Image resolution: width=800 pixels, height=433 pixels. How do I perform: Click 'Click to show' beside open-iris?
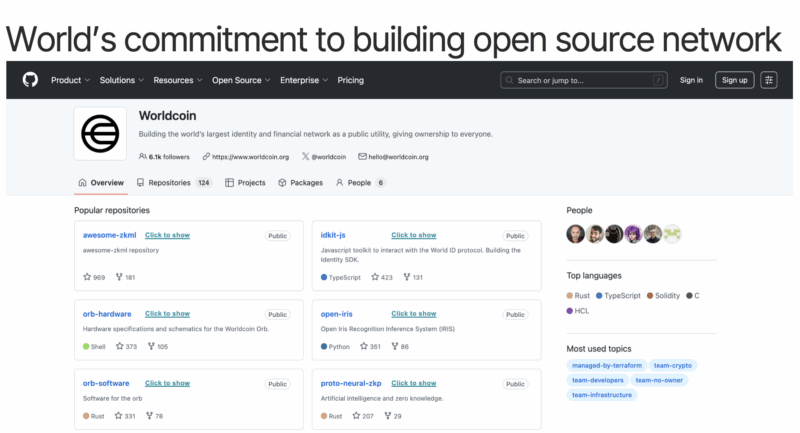414,314
